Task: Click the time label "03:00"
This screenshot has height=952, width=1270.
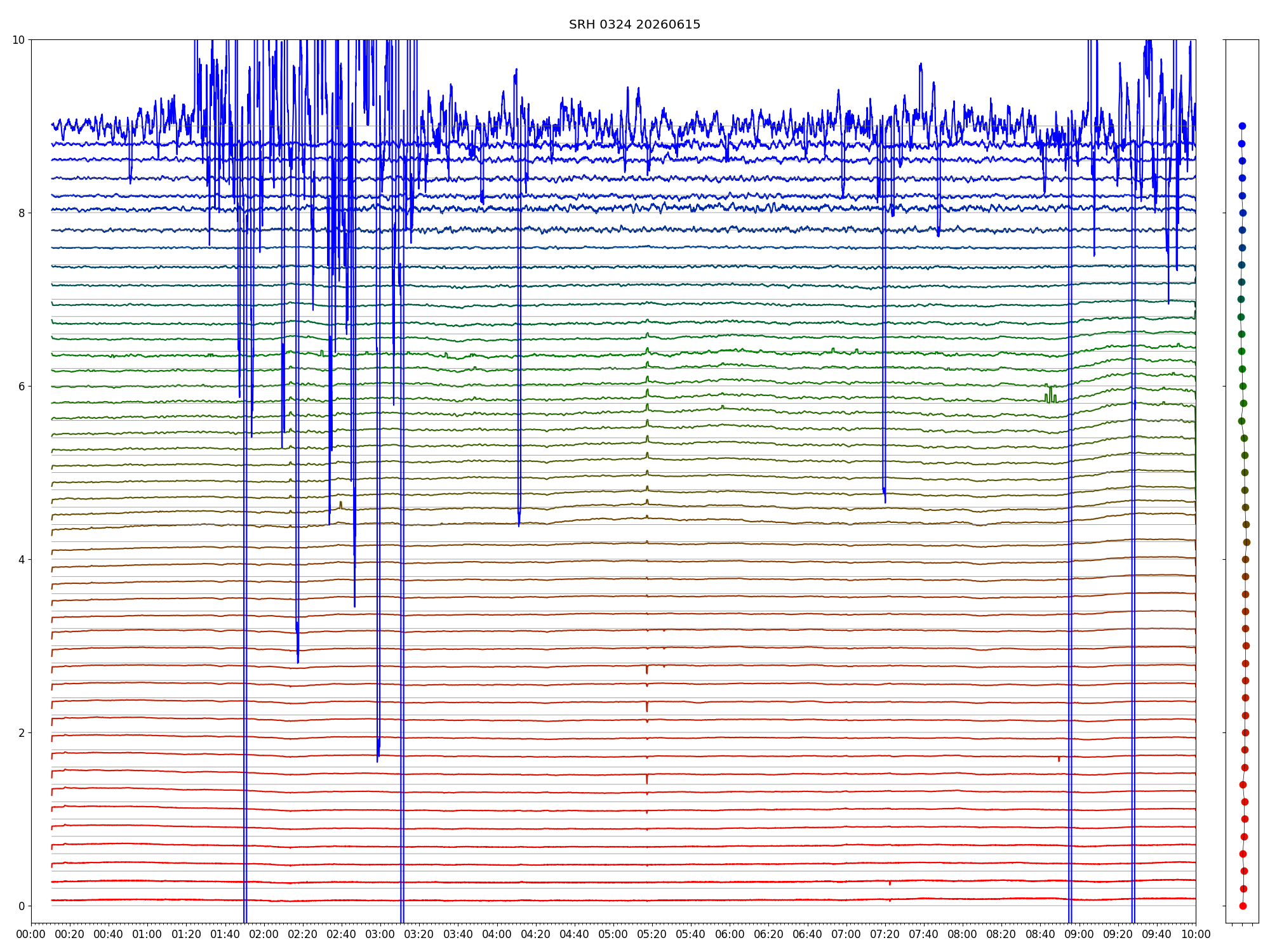Action: pyautogui.click(x=380, y=935)
